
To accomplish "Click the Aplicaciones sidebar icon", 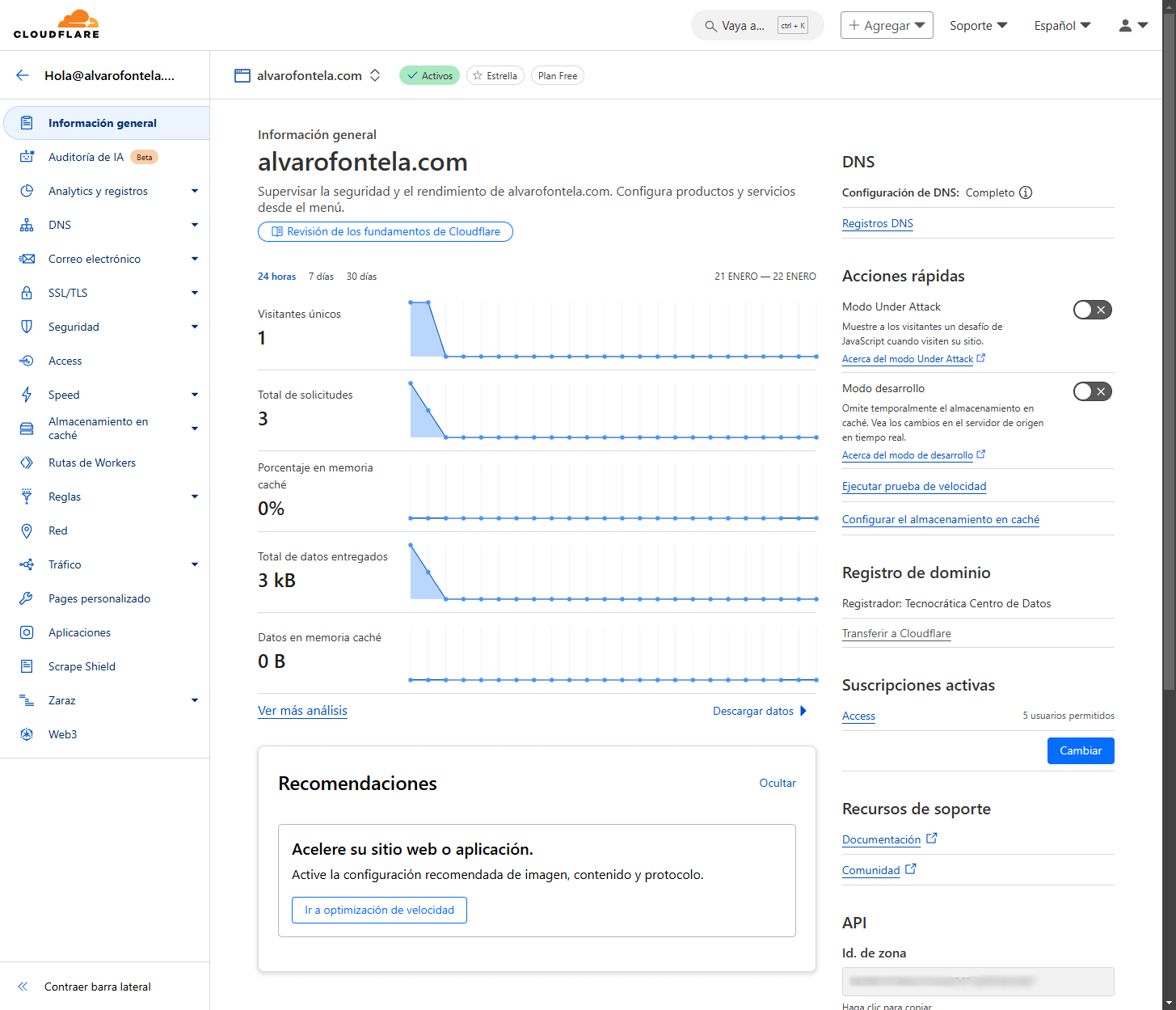I will point(27,632).
